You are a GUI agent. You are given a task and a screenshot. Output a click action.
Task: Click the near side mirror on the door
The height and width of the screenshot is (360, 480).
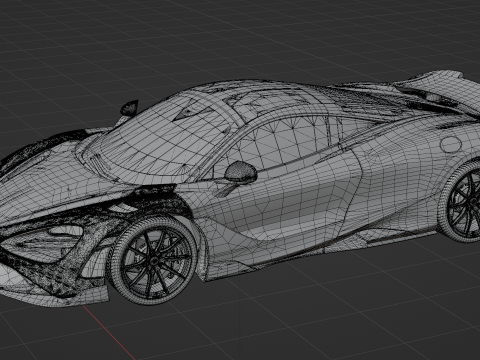click(x=241, y=172)
